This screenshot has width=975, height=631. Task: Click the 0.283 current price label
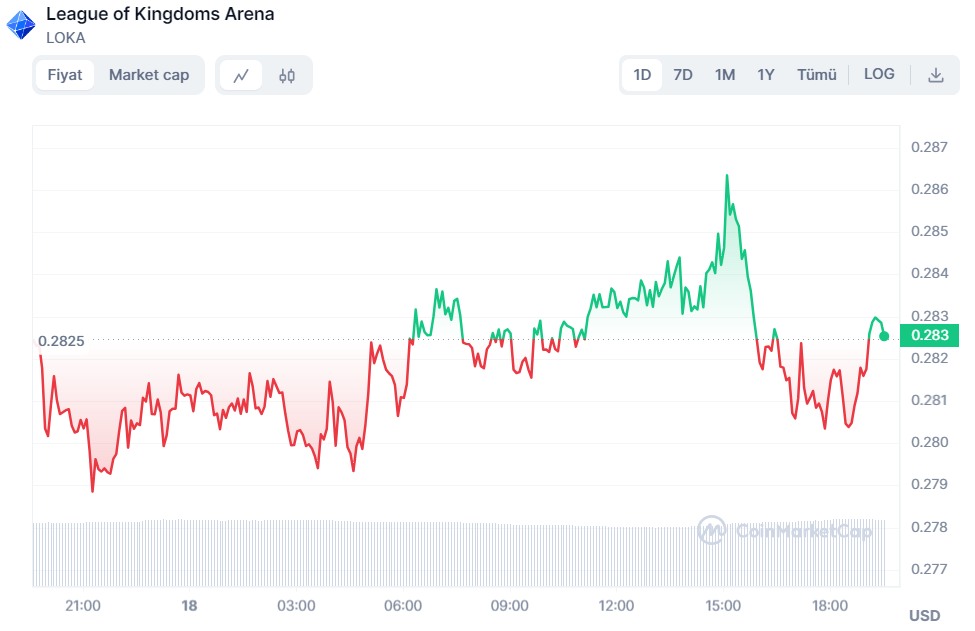click(x=929, y=335)
